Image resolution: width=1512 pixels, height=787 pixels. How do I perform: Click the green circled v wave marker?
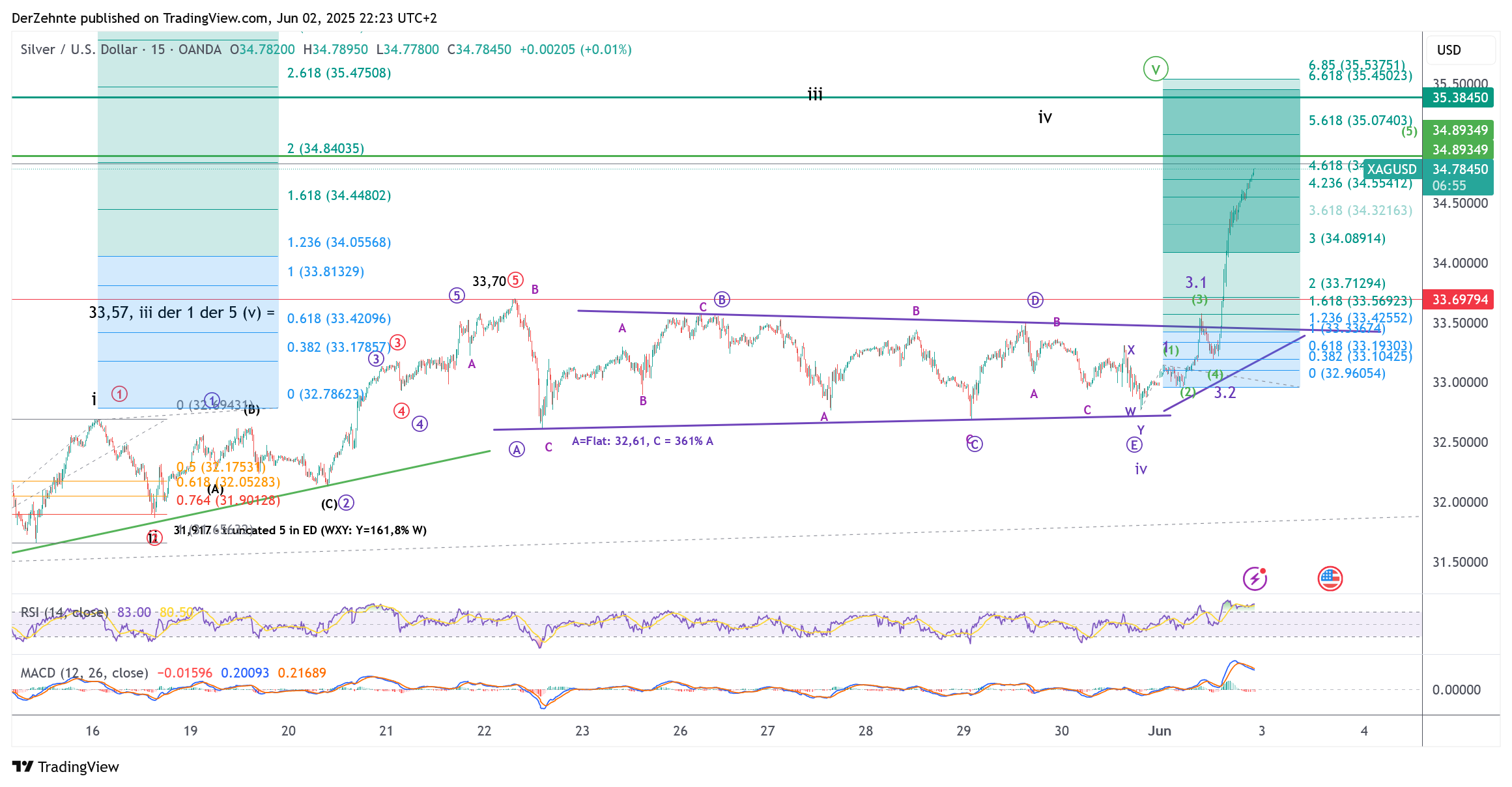tap(1155, 68)
